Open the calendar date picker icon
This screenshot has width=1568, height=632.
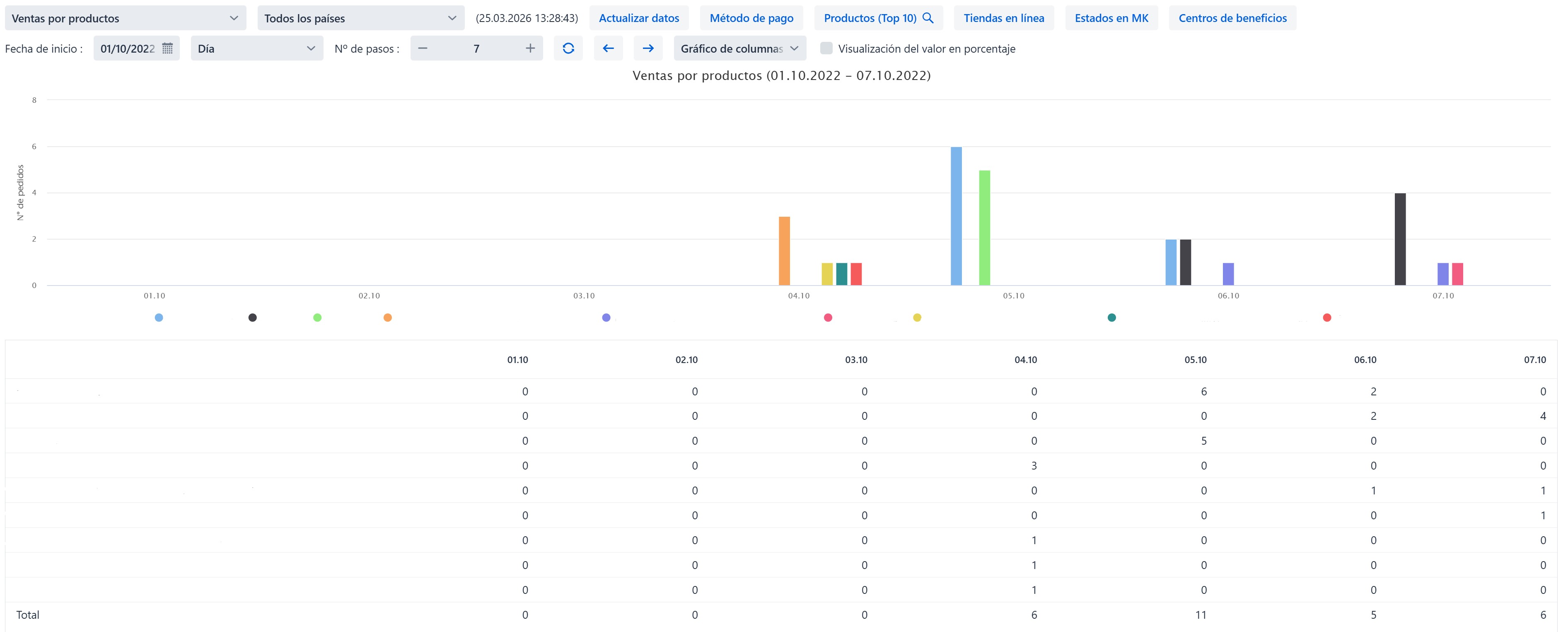(167, 48)
